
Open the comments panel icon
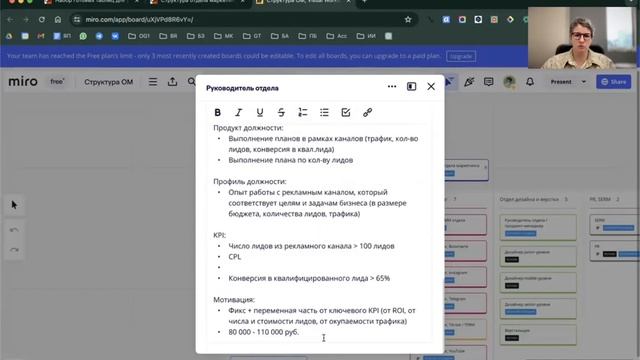click(x=488, y=82)
